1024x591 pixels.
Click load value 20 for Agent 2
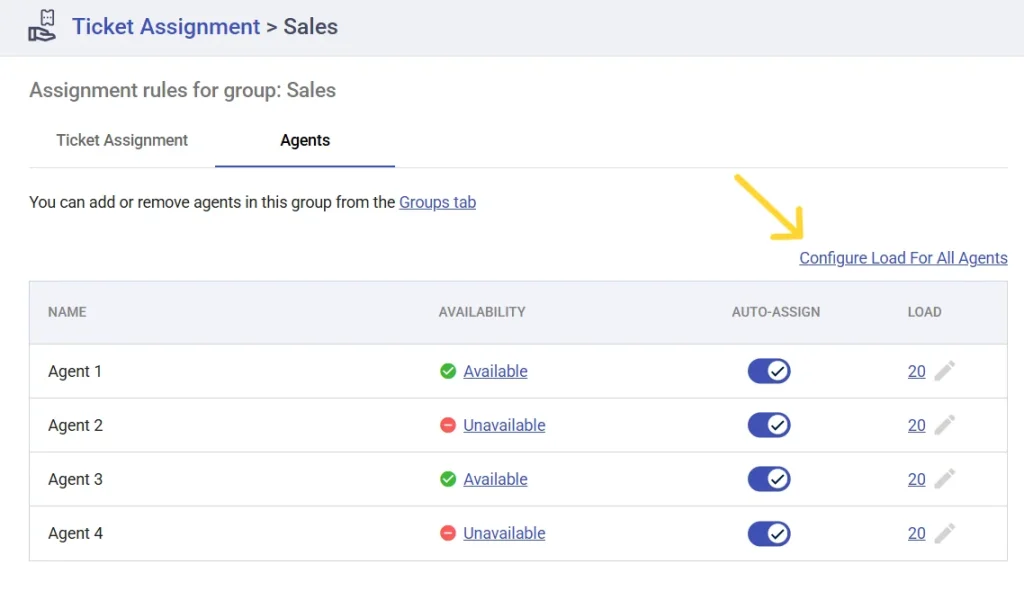[916, 425]
